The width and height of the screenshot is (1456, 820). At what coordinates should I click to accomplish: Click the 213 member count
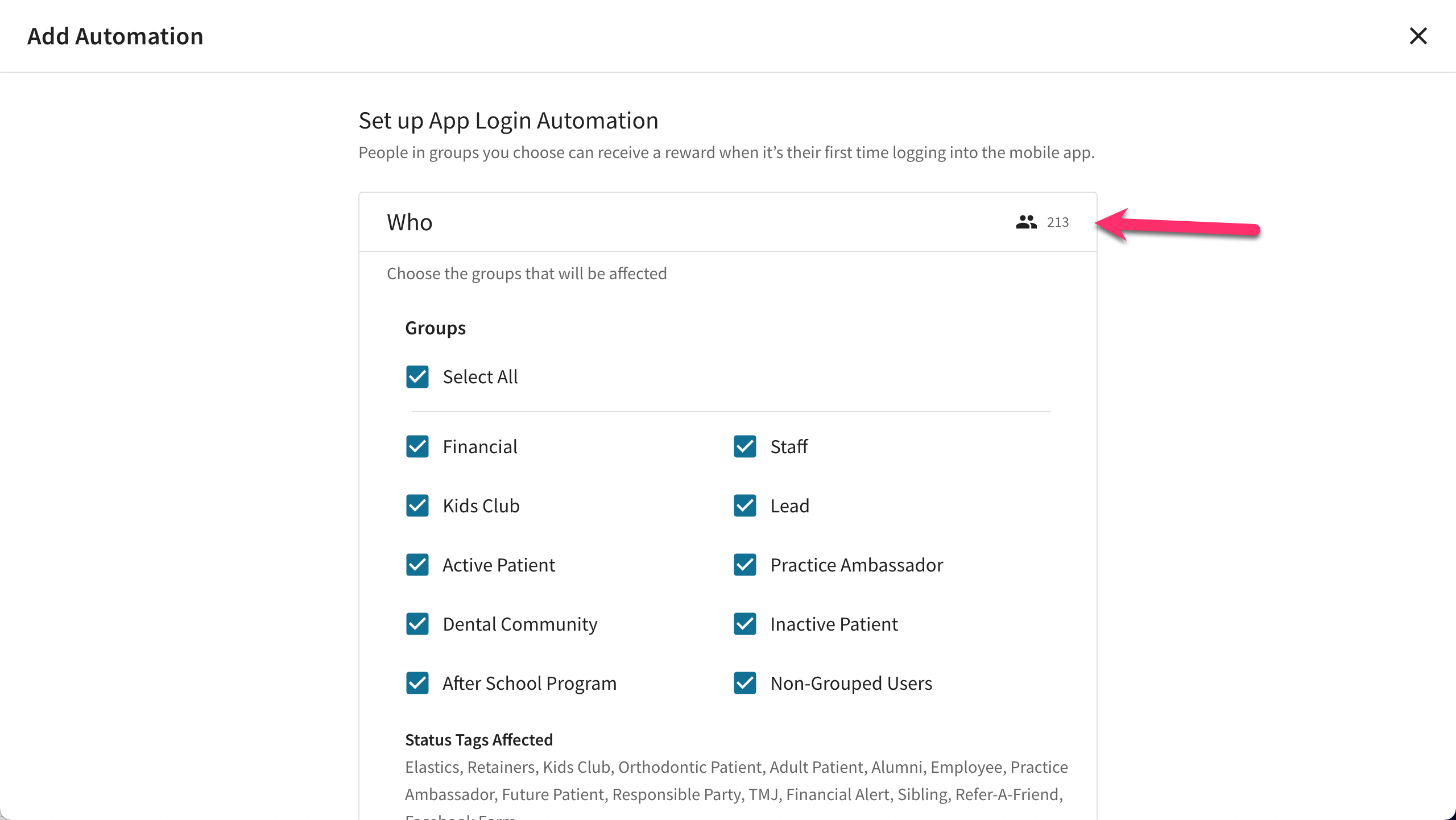(x=1058, y=222)
